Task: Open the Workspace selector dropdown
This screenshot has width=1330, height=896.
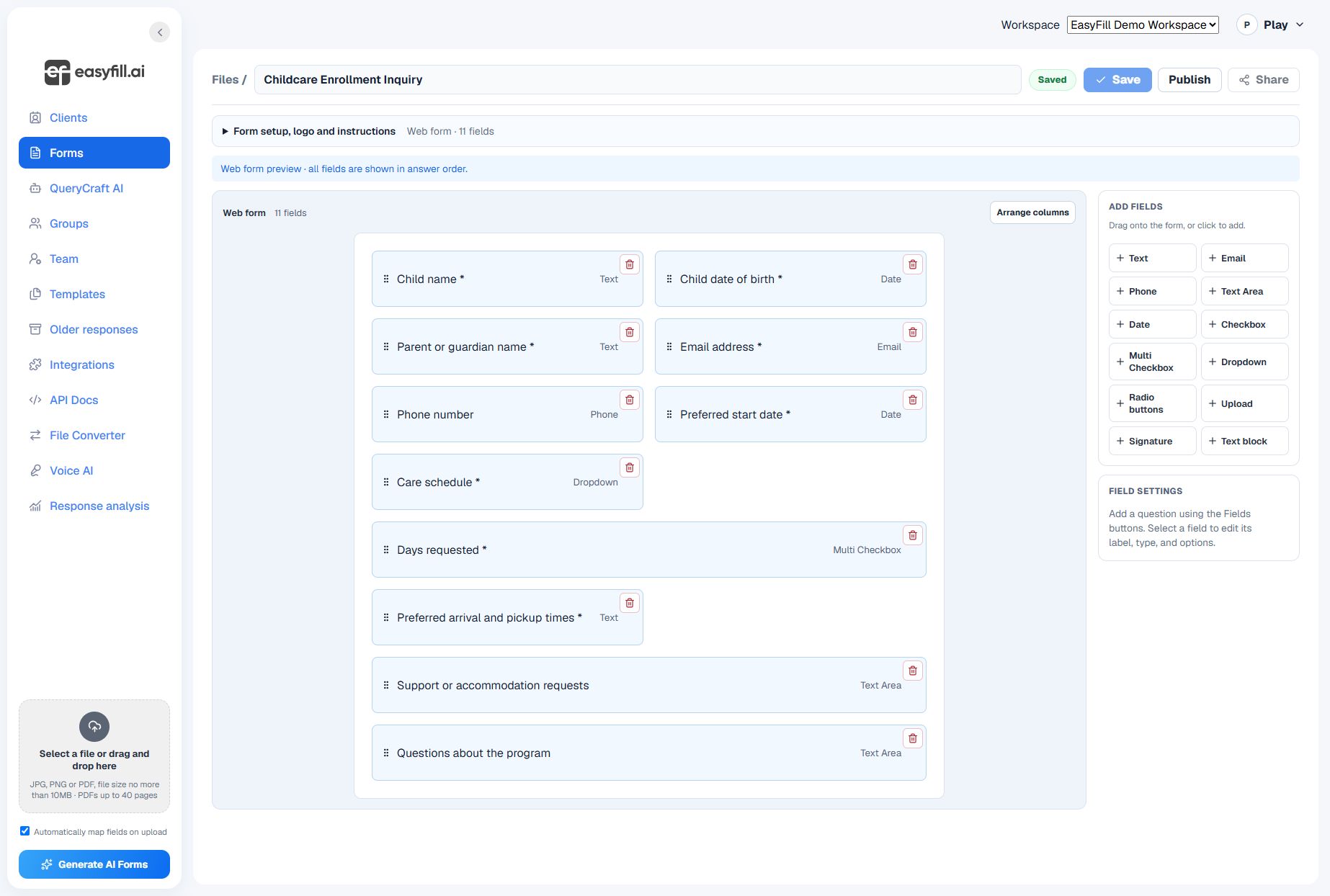Action: coord(1143,25)
